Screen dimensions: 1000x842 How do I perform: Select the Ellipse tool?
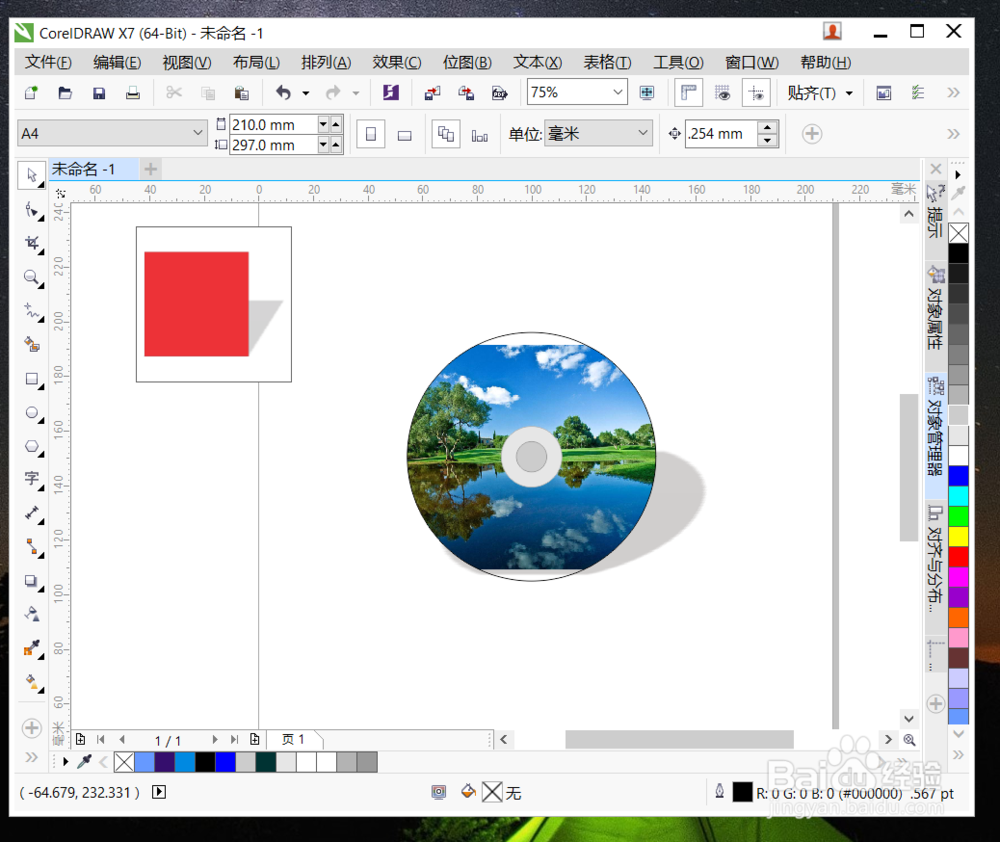coord(31,413)
